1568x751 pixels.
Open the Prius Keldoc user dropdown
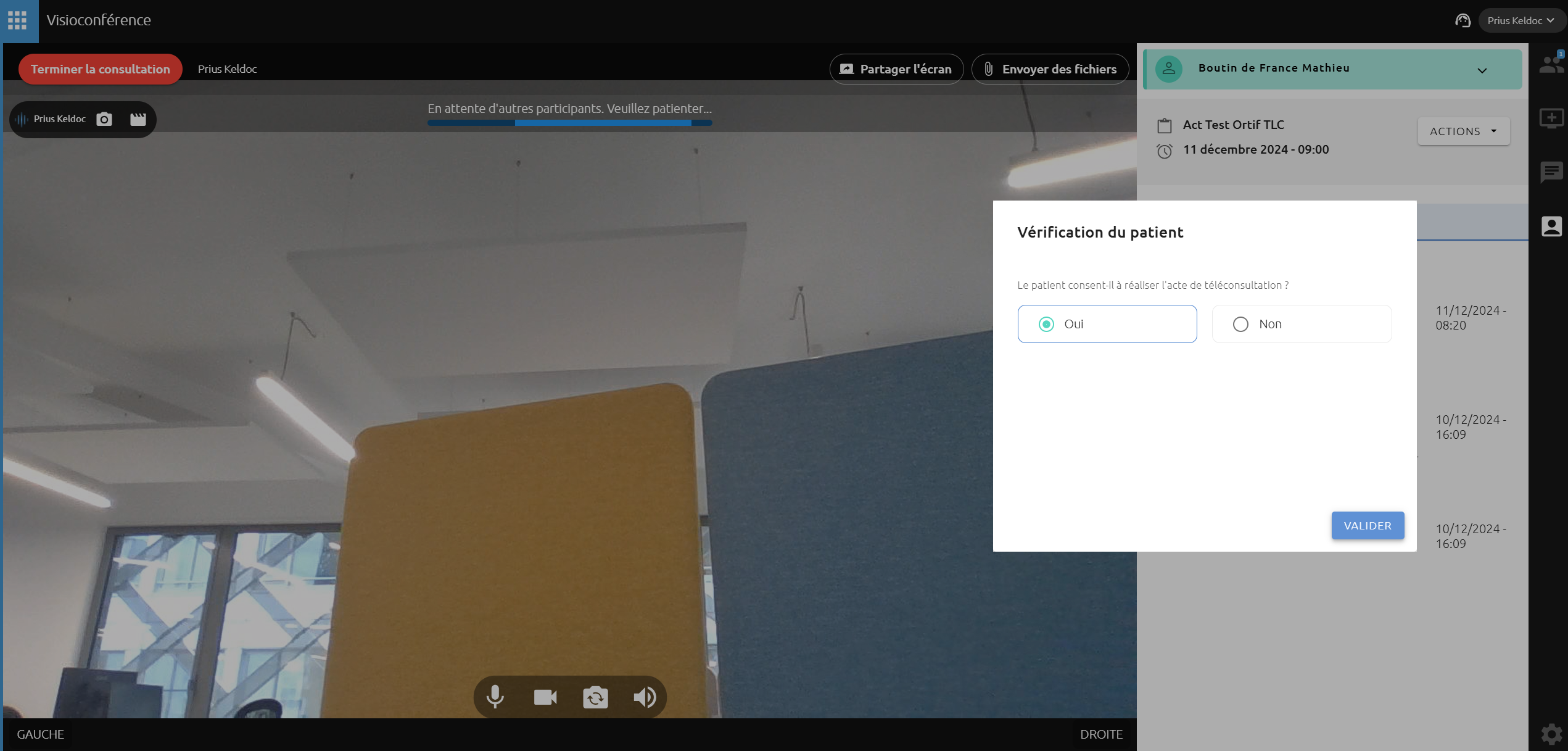tap(1521, 20)
